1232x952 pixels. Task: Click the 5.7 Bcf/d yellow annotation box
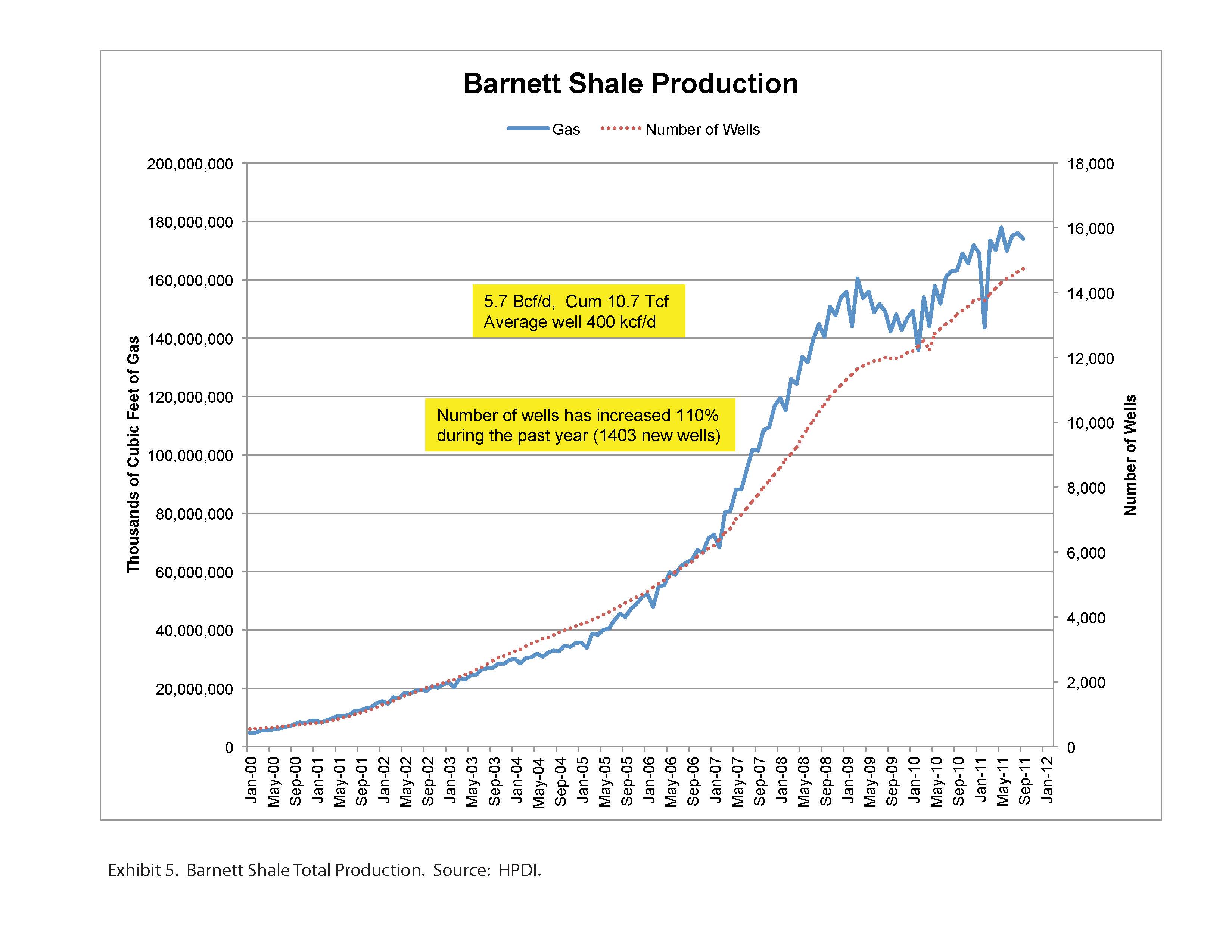(578, 311)
